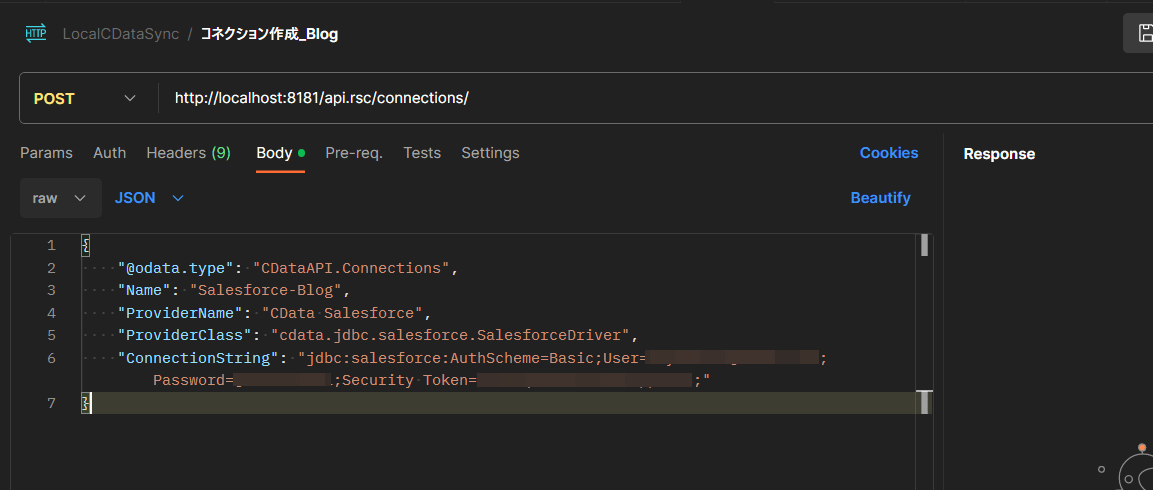Click the request URL input field
Screen dimensions: 1153x490
pyautogui.click(x=600, y=98)
